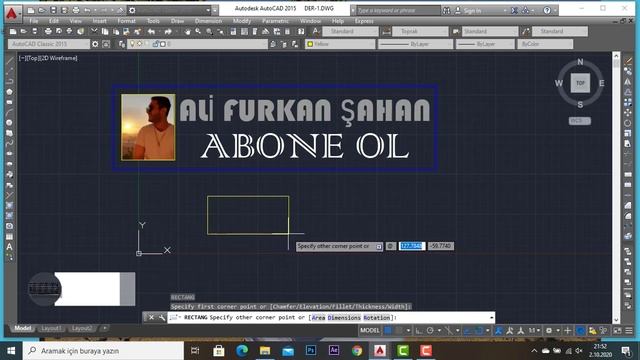
Task: Click the command line wrench customize icon
Action: (x=162, y=318)
